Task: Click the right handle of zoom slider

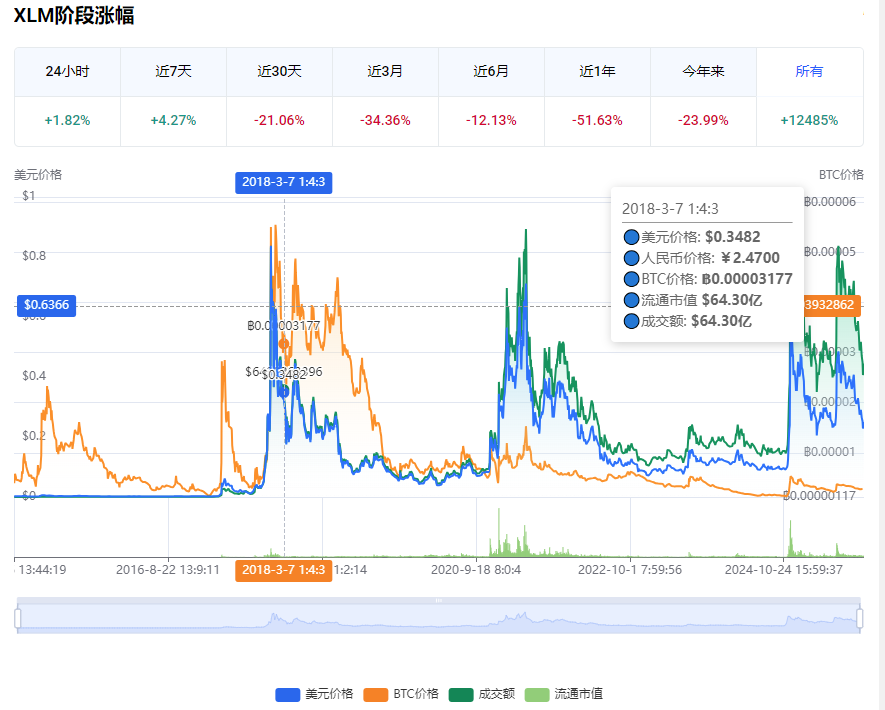Action: [x=859, y=618]
